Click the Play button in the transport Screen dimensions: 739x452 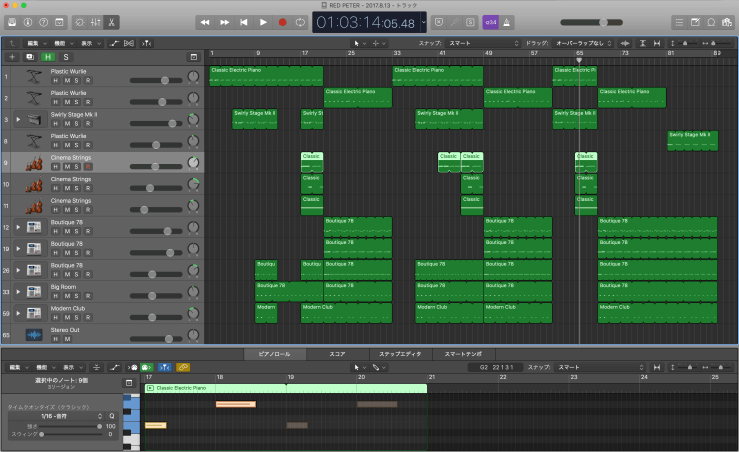point(263,22)
